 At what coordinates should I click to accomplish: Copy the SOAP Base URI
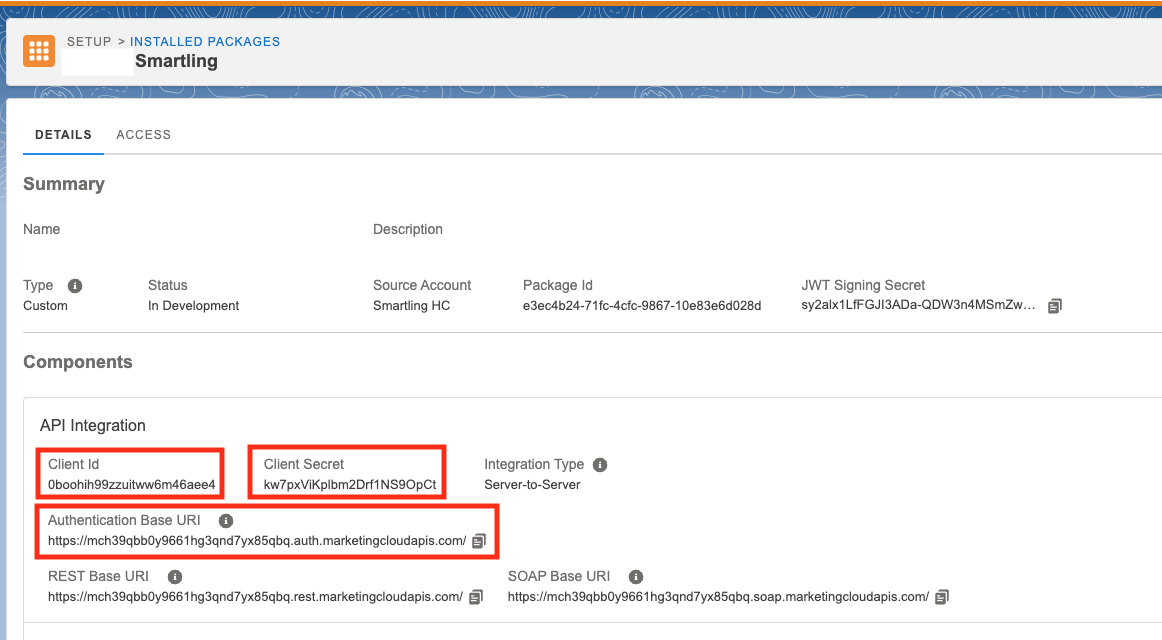pos(942,597)
